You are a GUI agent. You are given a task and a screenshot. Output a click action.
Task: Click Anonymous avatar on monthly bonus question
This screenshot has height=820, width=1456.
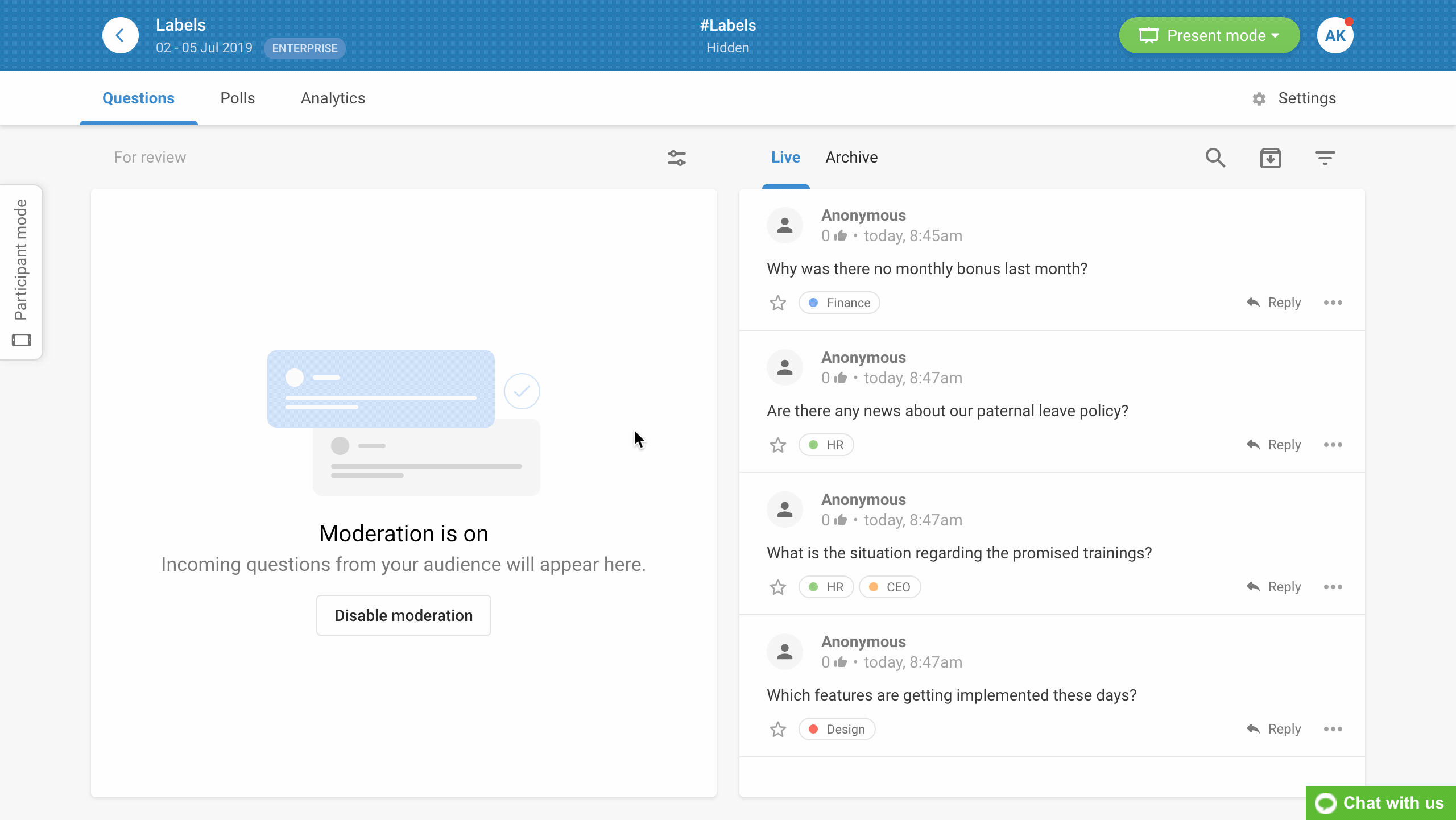785,225
